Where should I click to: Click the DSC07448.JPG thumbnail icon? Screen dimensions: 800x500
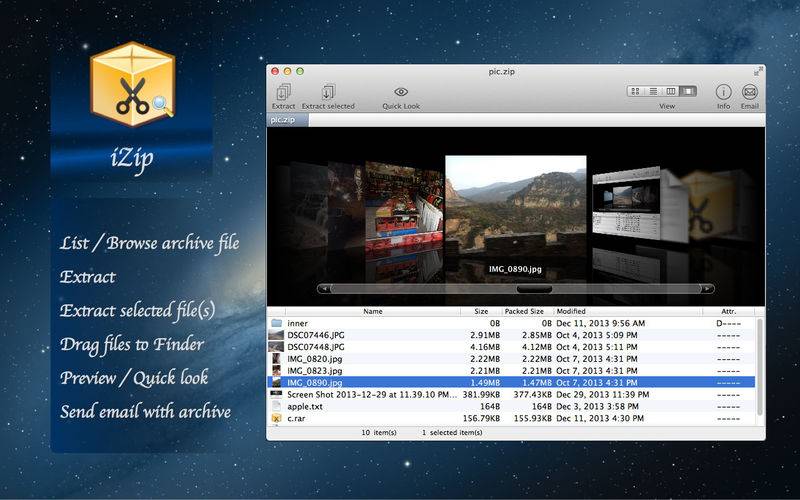[x=276, y=347]
